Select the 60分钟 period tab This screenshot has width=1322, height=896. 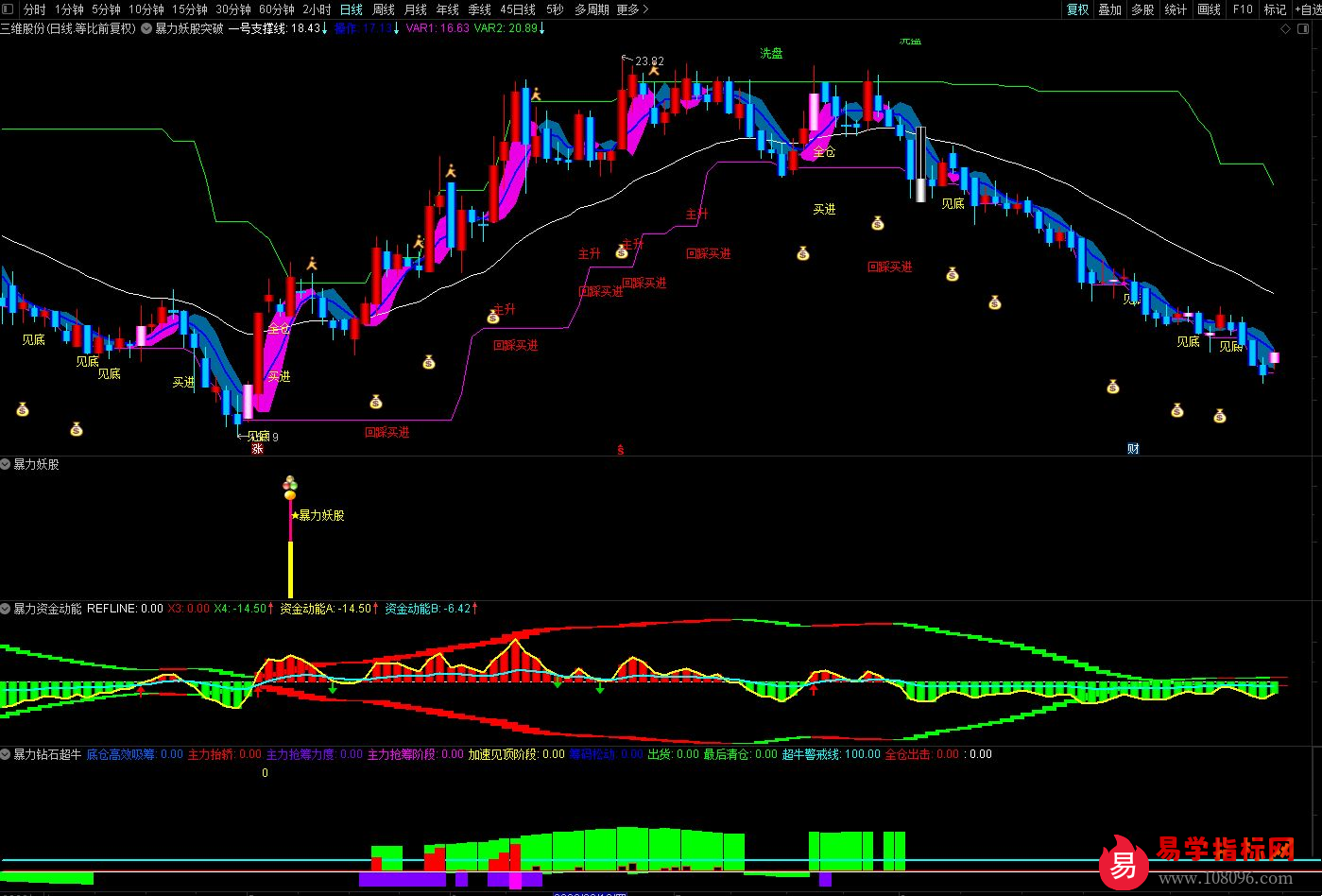click(276, 9)
